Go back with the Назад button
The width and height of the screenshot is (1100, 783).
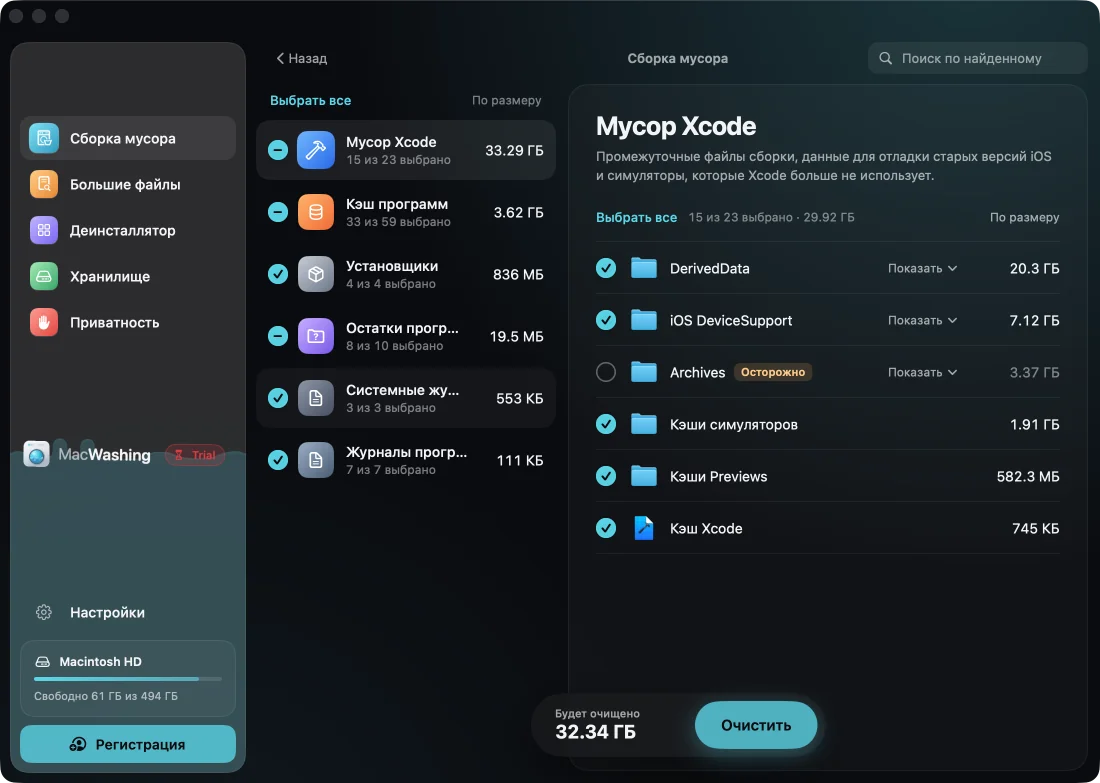point(302,58)
